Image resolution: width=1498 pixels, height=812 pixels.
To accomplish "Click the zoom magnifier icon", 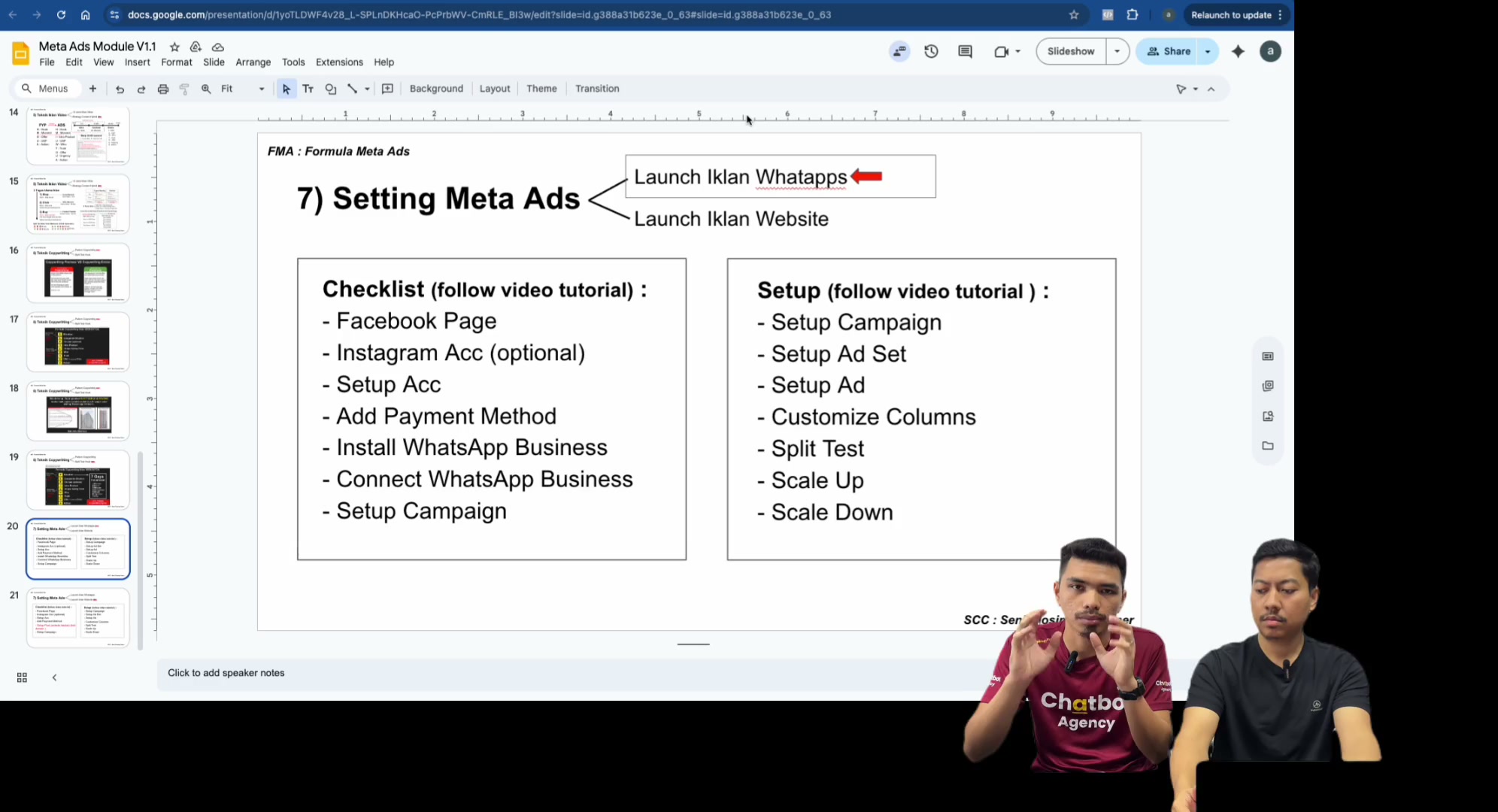I will coord(206,89).
